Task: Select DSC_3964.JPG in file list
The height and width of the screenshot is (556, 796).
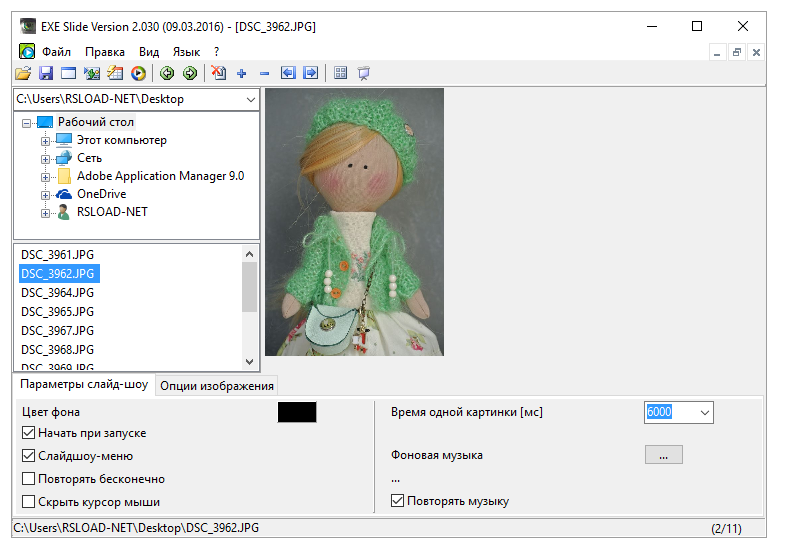Action: point(57,293)
